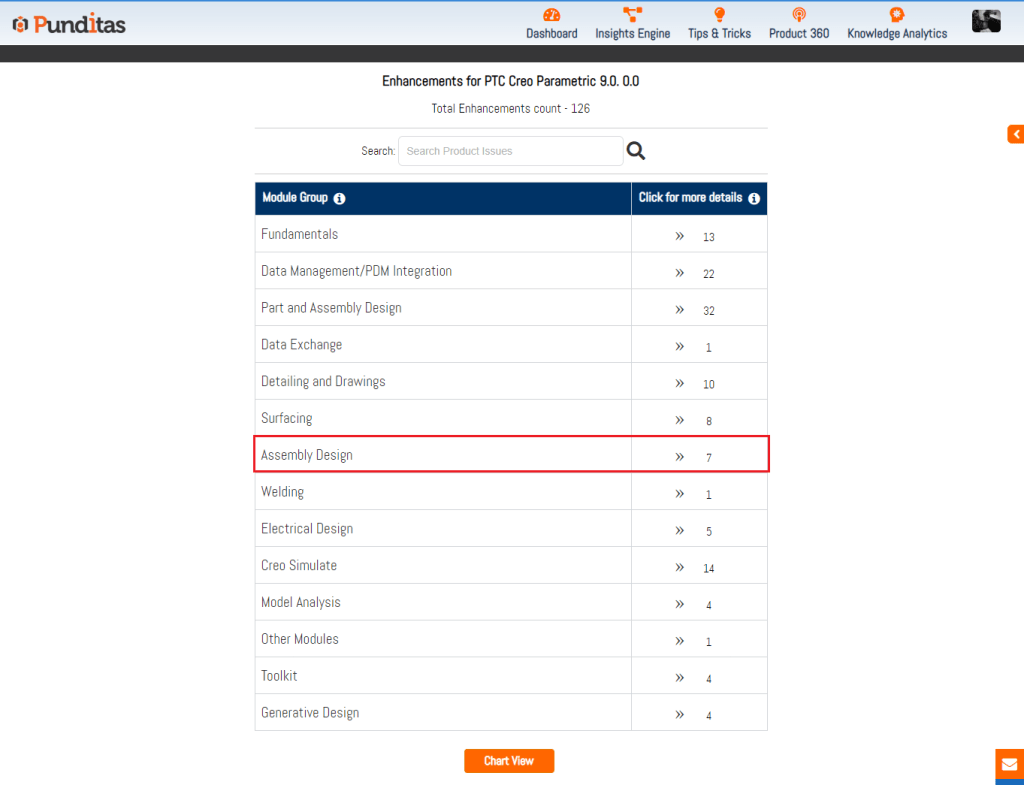Viewport: 1024px width, 785px height.
Task: Click Knowledge Analytics icon
Action: 897,15
